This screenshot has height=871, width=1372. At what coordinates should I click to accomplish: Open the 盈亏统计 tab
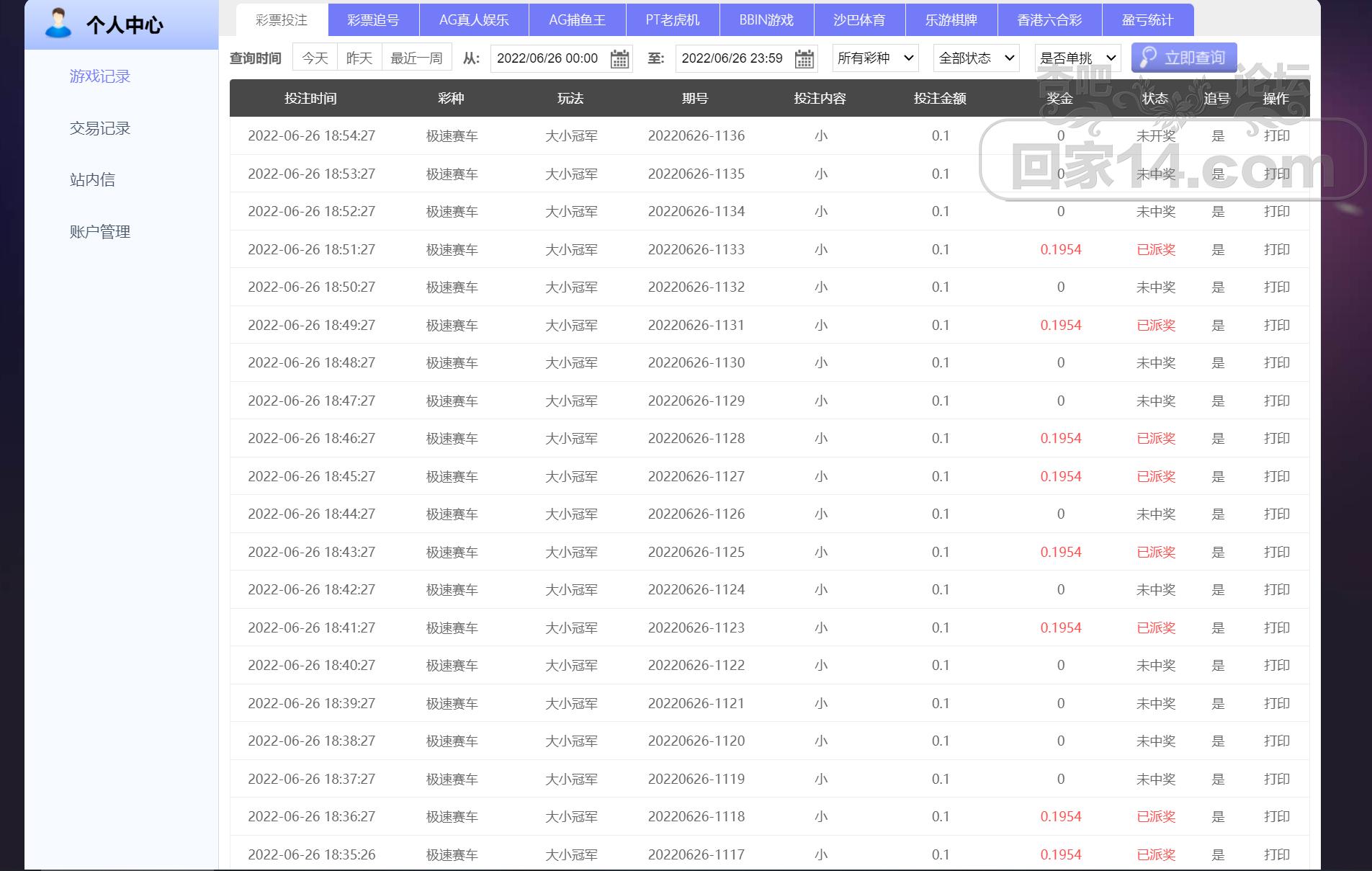tap(1147, 20)
